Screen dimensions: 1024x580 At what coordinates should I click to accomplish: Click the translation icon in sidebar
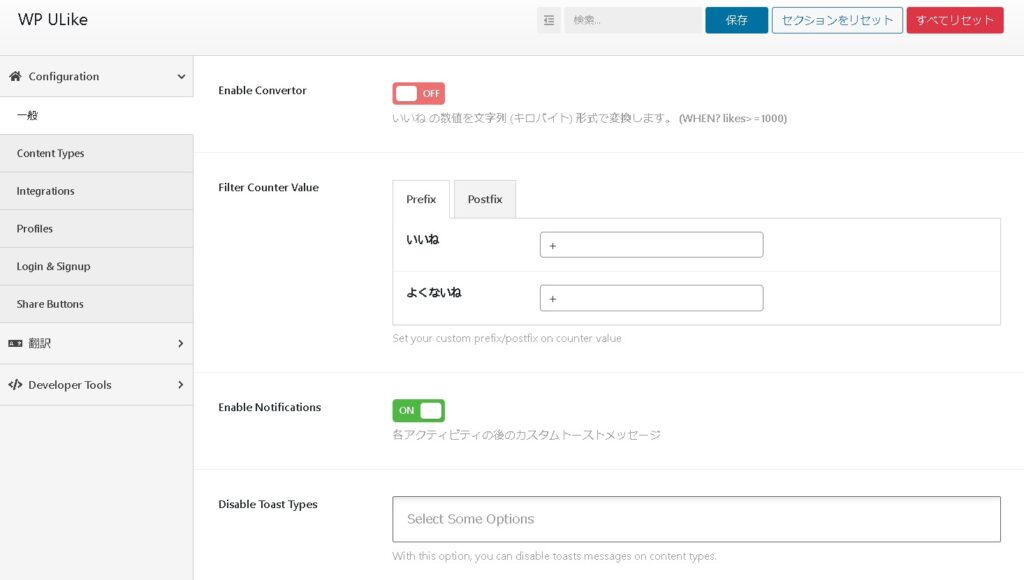tap(16, 343)
